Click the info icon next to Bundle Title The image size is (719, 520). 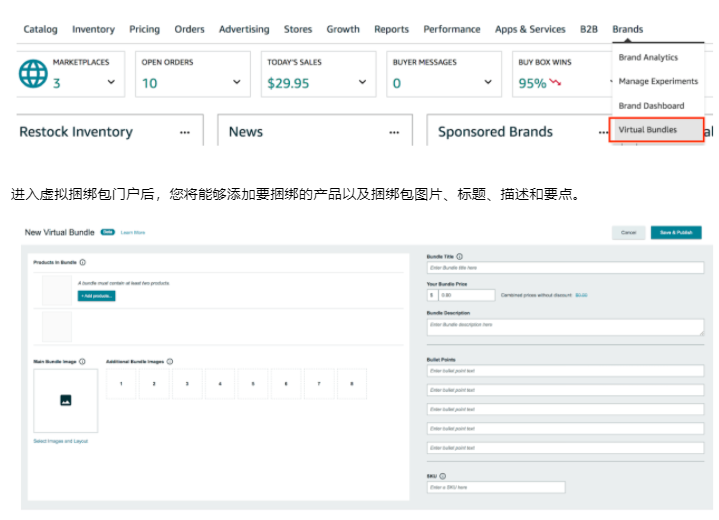[x=459, y=256]
